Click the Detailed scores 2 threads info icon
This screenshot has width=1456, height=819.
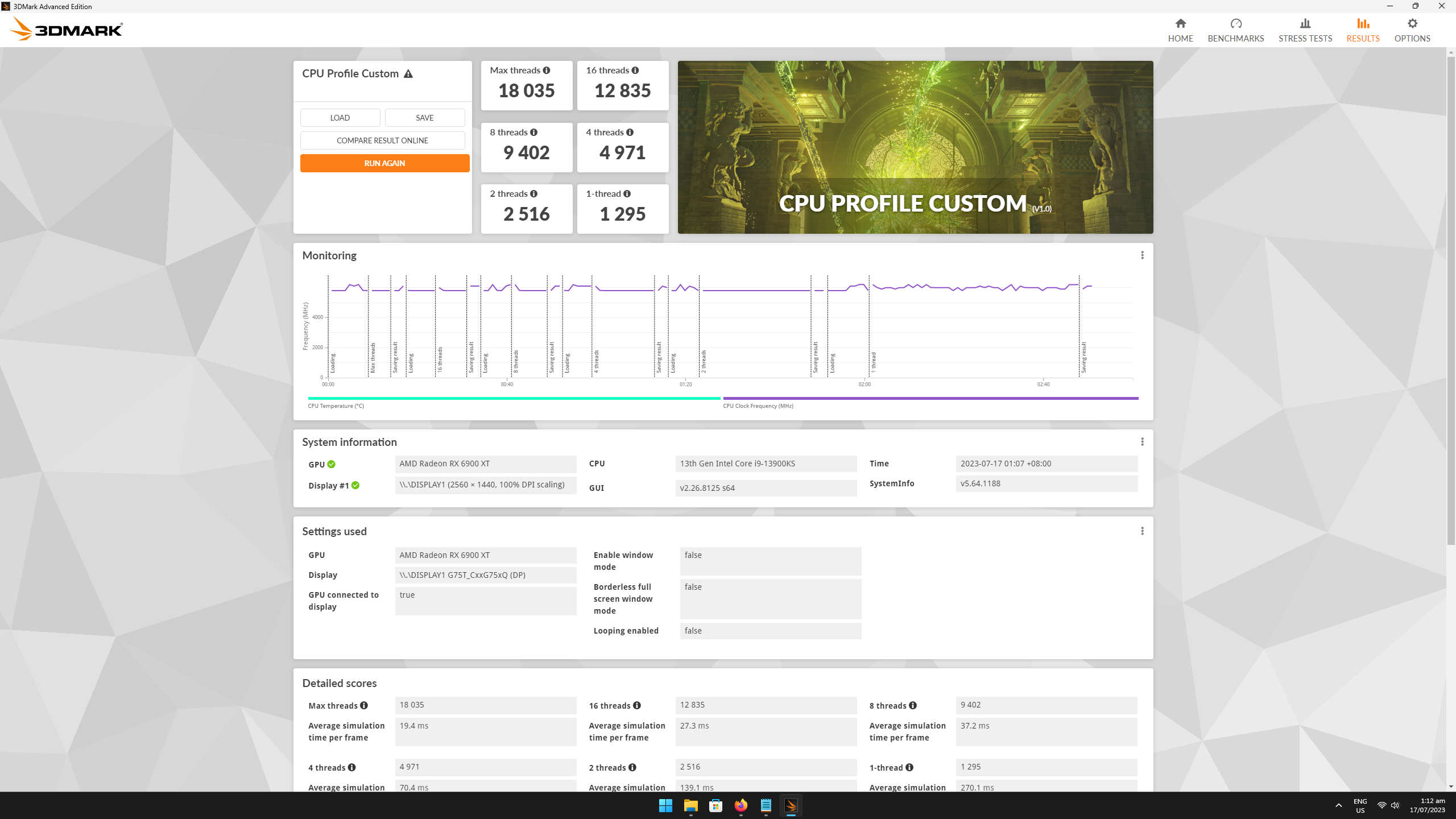632,768
